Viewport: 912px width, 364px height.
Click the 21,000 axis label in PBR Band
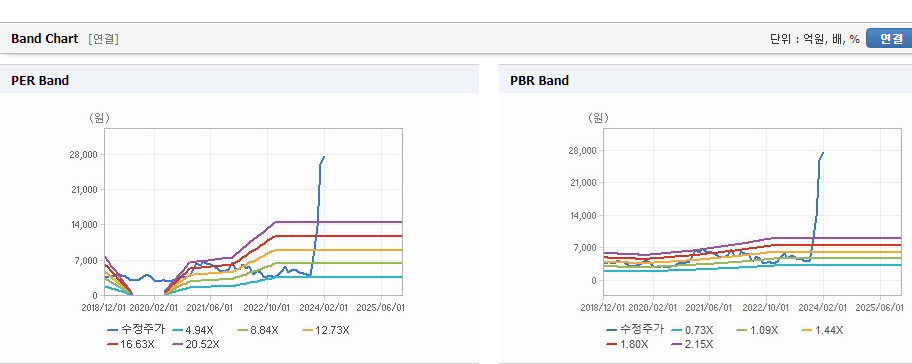584,183
